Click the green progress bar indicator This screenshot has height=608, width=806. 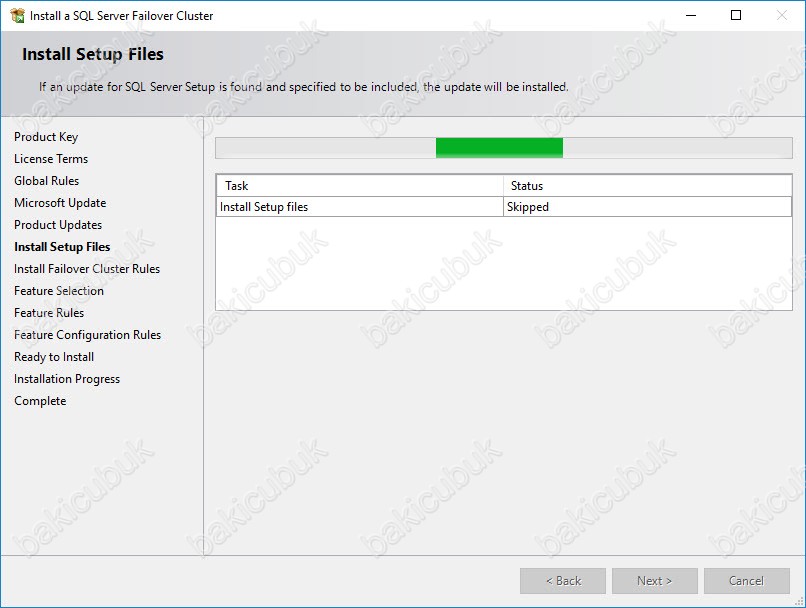(x=499, y=148)
